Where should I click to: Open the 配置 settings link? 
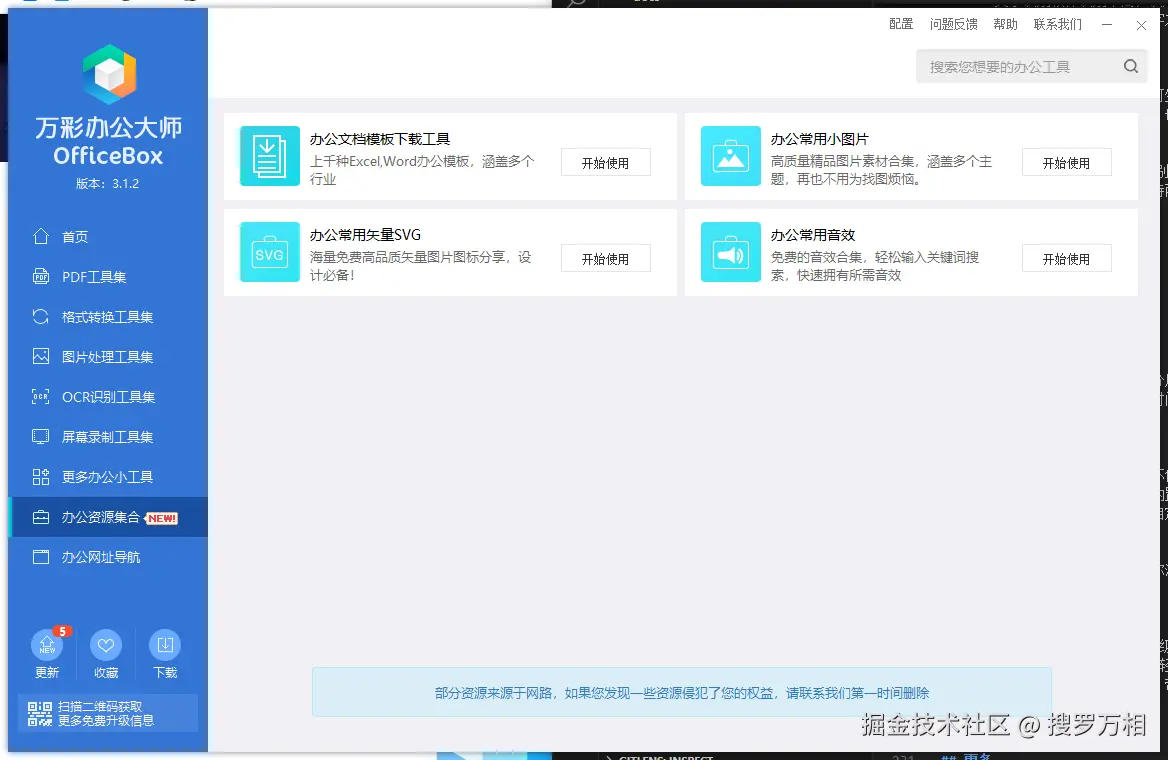pyautogui.click(x=901, y=24)
